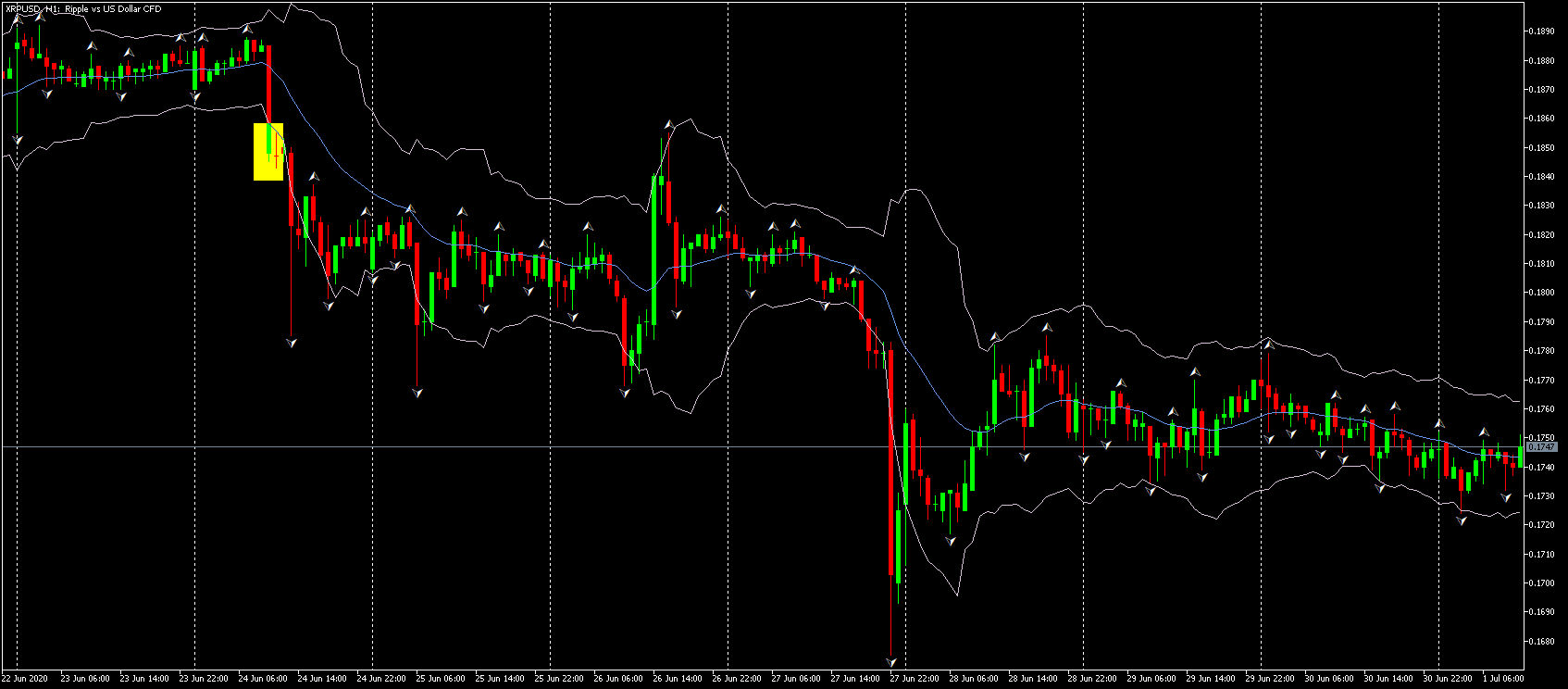Viewport: 1568px width, 689px height.
Task: Click the 0.1680 level on the price scale
Action: pyautogui.click(x=1540, y=641)
